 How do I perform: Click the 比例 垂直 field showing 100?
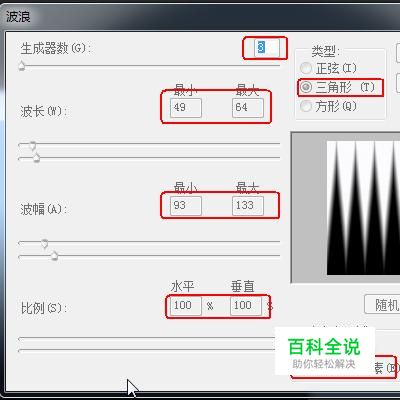click(x=246, y=305)
